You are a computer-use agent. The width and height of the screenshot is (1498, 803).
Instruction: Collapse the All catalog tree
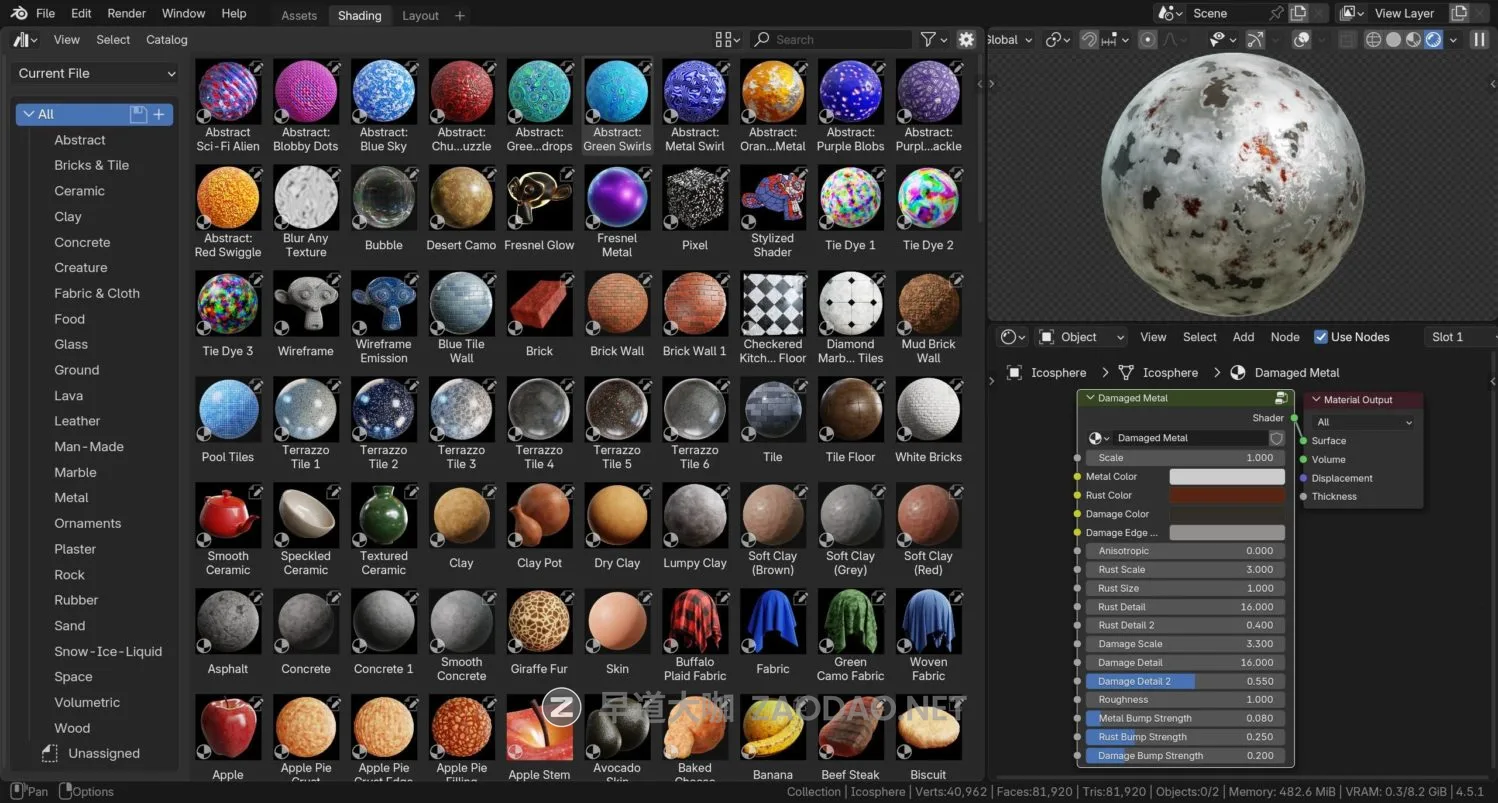pyautogui.click(x=28, y=114)
